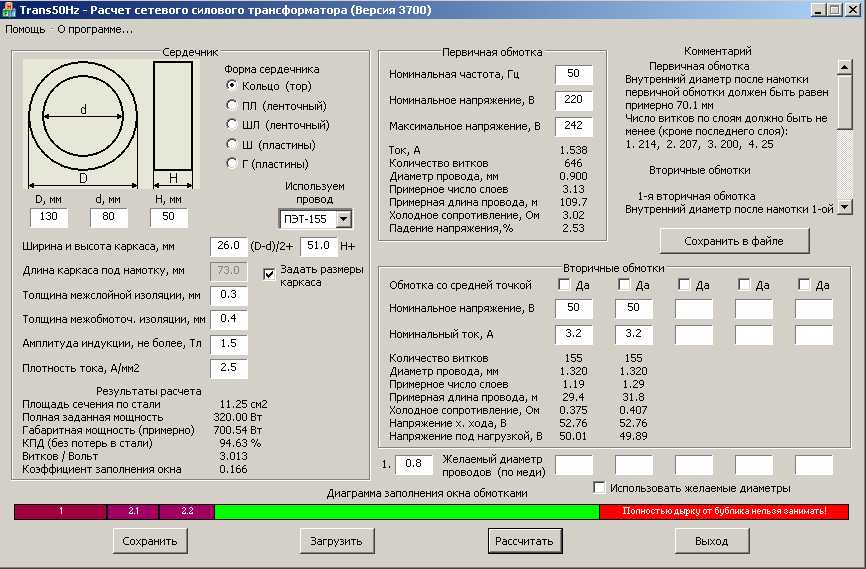Click the induction amplitude field 1.5
The image size is (866, 569).
pos(229,344)
